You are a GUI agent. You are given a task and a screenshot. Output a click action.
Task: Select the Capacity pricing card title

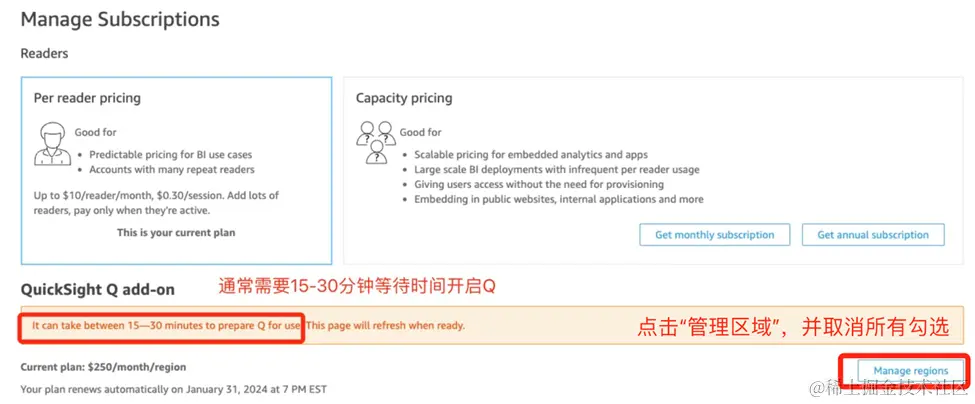(x=404, y=98)
